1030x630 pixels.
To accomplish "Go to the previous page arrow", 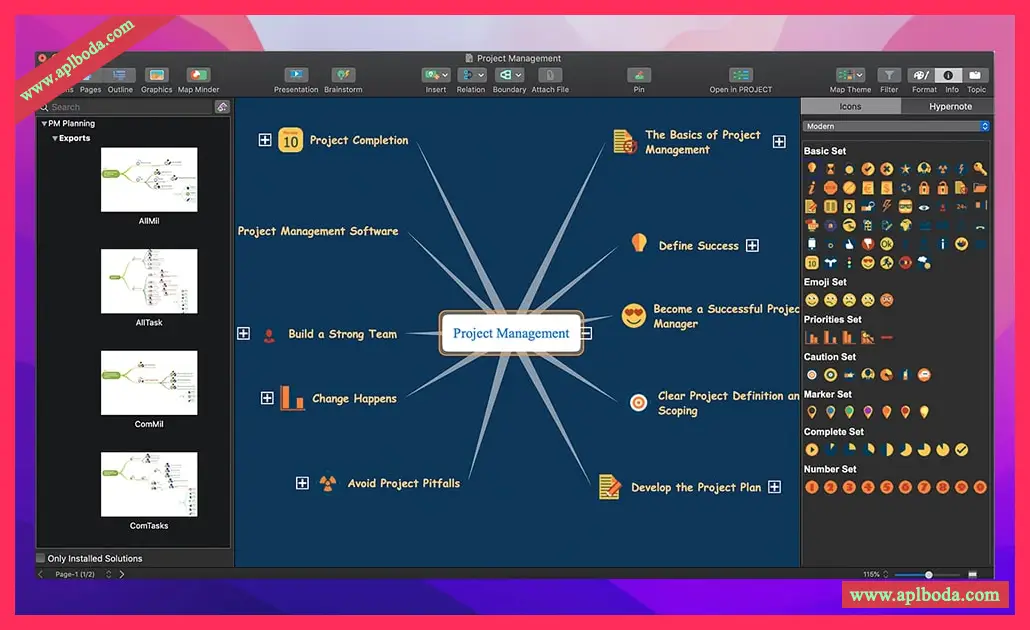I will pos(41,574).
